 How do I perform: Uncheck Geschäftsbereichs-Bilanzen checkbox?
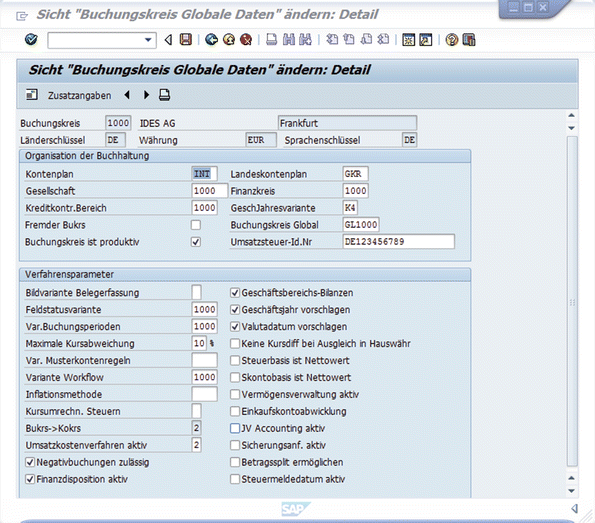click(235, 293)
